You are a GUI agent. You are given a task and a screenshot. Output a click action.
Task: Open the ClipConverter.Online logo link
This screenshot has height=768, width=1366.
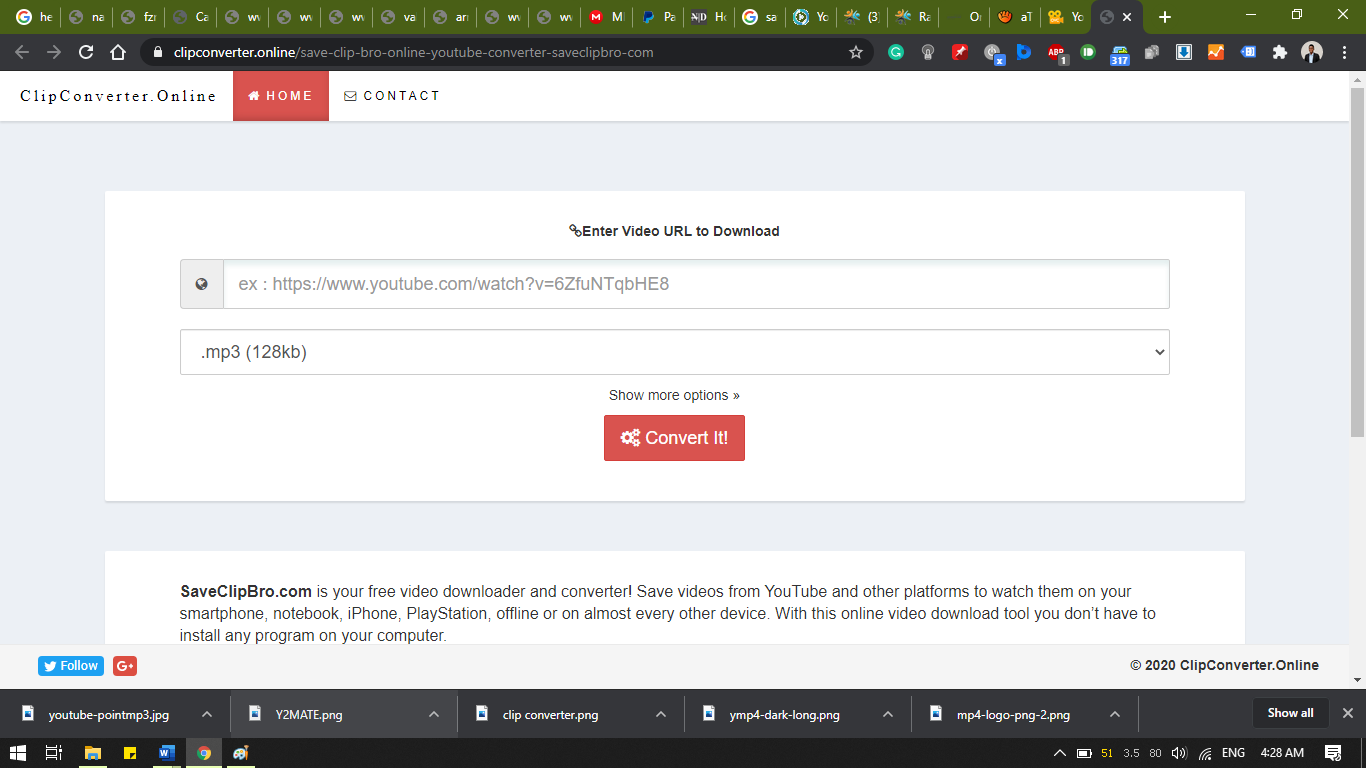coord(118,96)
